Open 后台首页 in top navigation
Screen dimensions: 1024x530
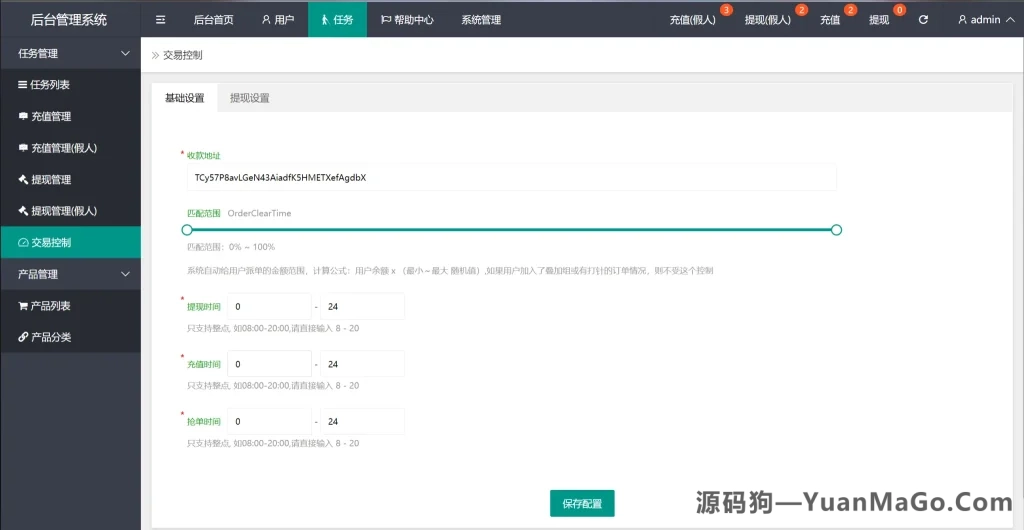click(x=214, y=20)
